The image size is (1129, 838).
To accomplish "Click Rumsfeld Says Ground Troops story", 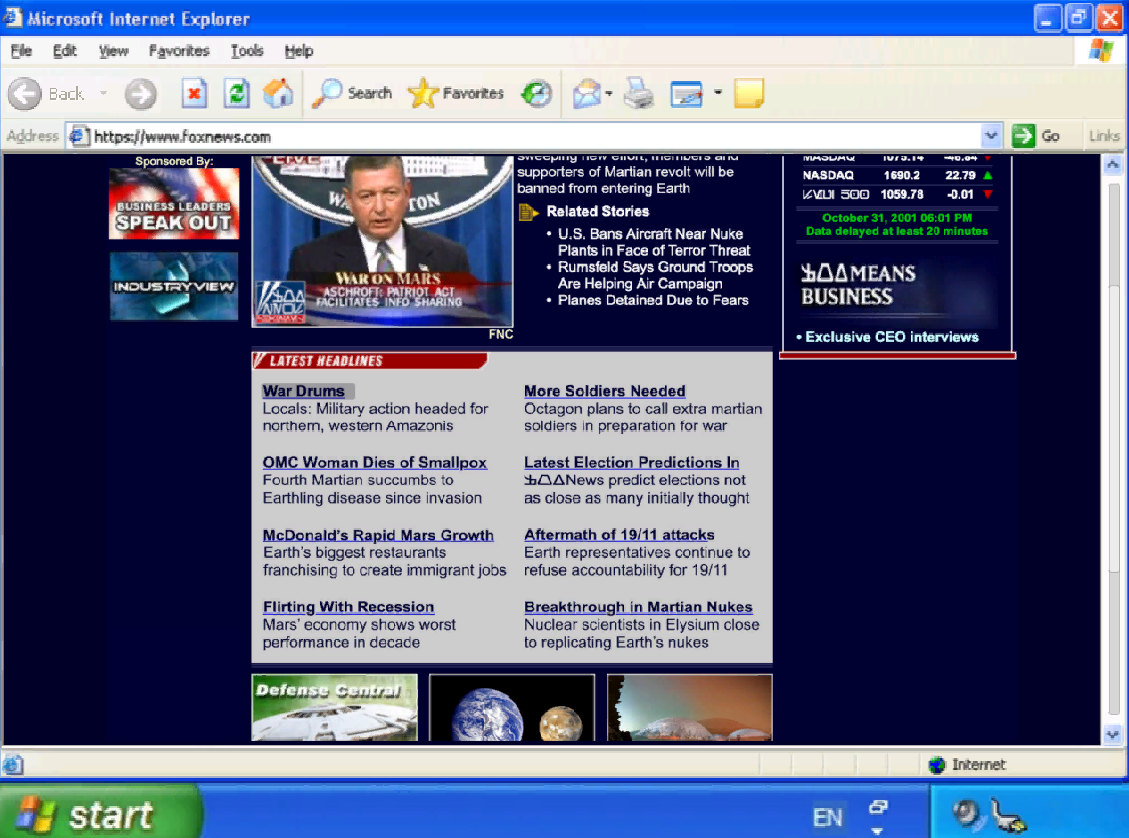I will (x=655, y=275).
